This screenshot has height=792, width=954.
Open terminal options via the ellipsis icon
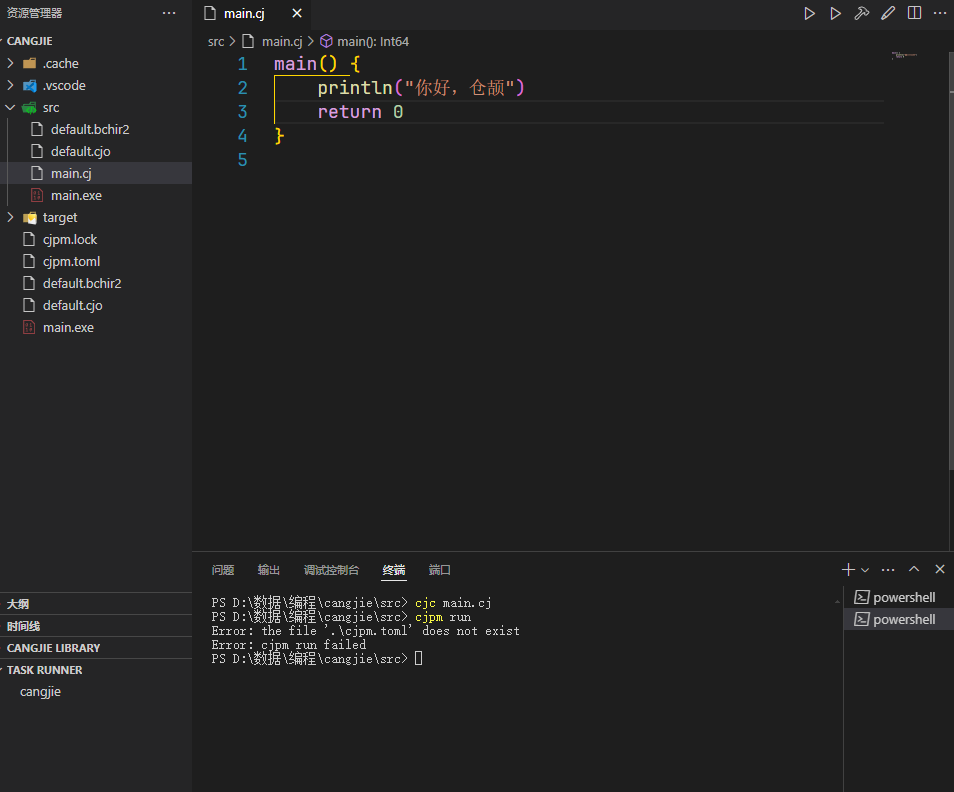pyautogui.click(x=887, y=569)
